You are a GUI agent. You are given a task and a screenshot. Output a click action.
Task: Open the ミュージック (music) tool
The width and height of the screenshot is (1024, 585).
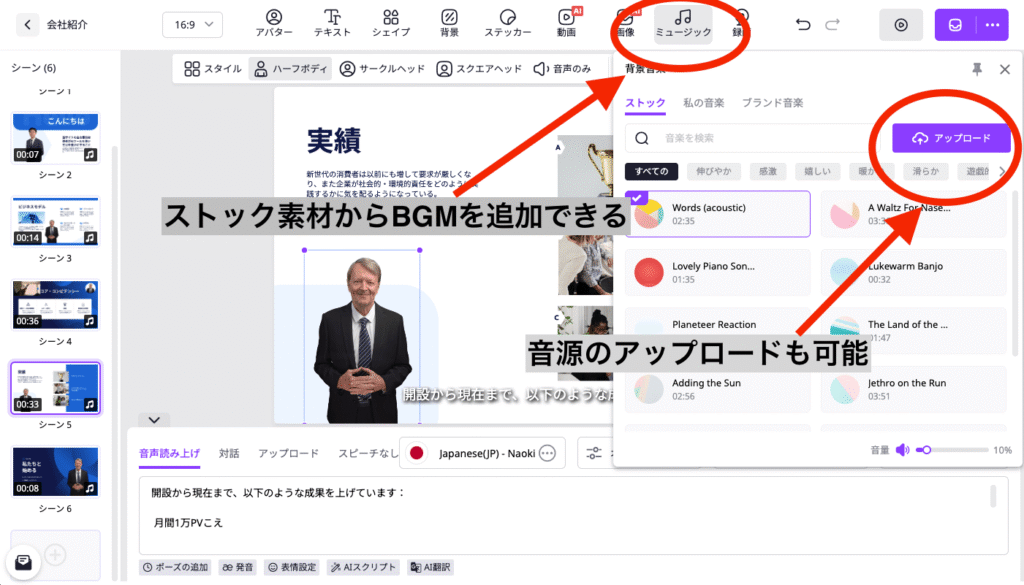[x=683, y=24]
